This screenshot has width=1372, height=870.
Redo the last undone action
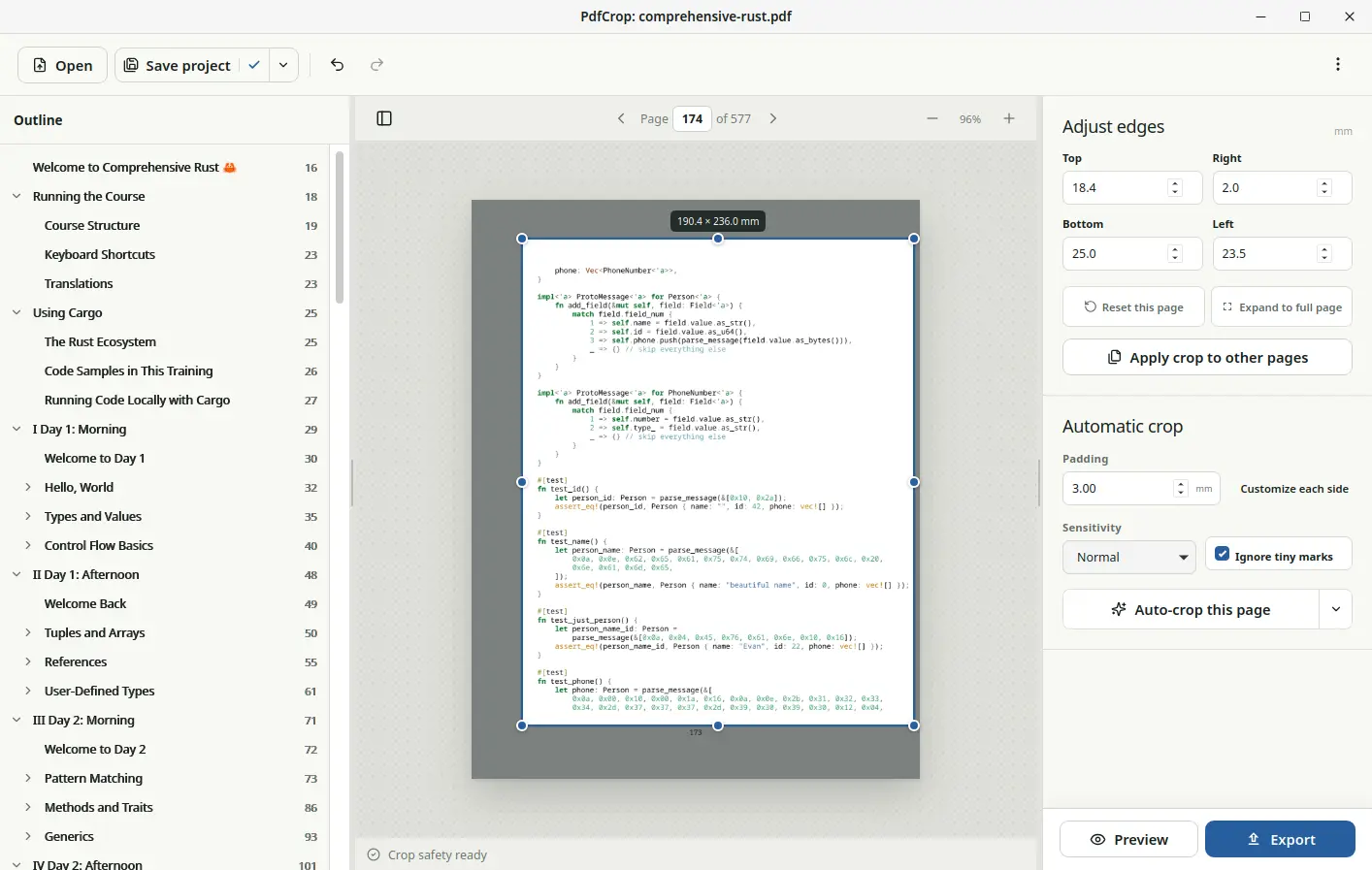377,65
